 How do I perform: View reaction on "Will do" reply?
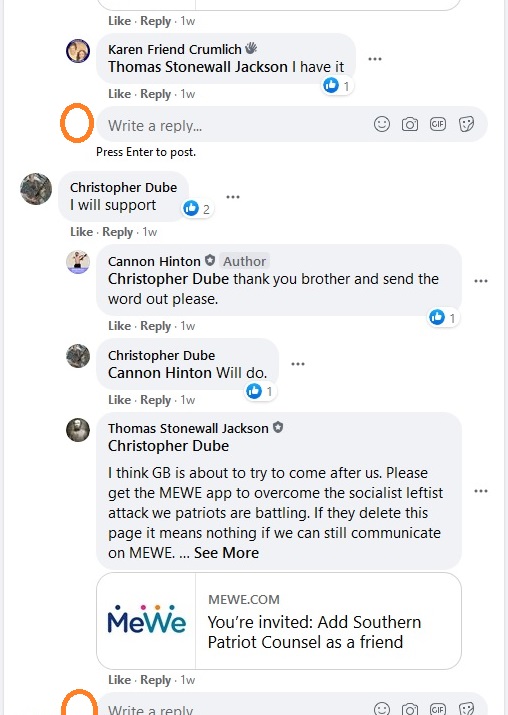pos(260,391)
